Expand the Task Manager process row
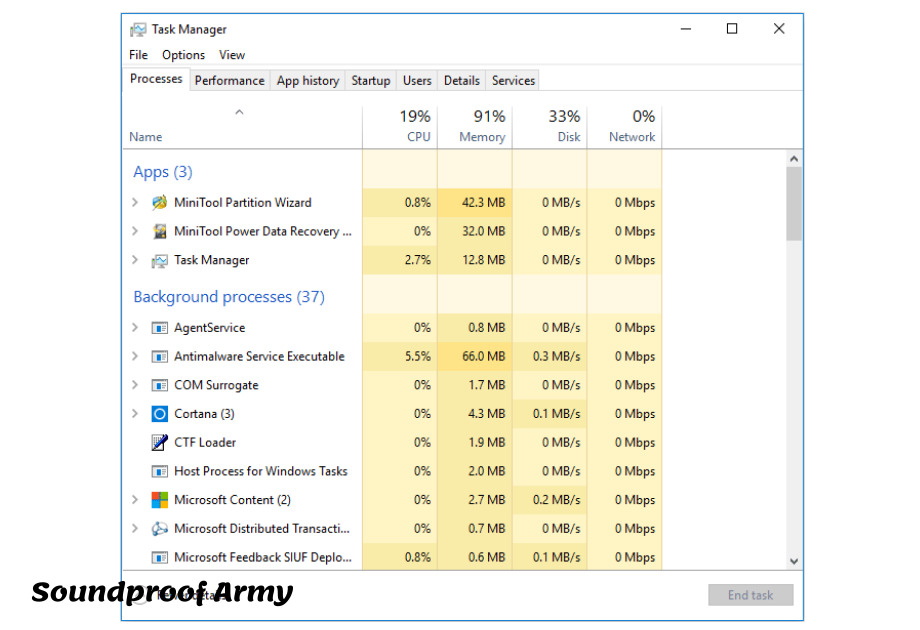The height and width of the screenshot is (630, 920). click(135, 260)
